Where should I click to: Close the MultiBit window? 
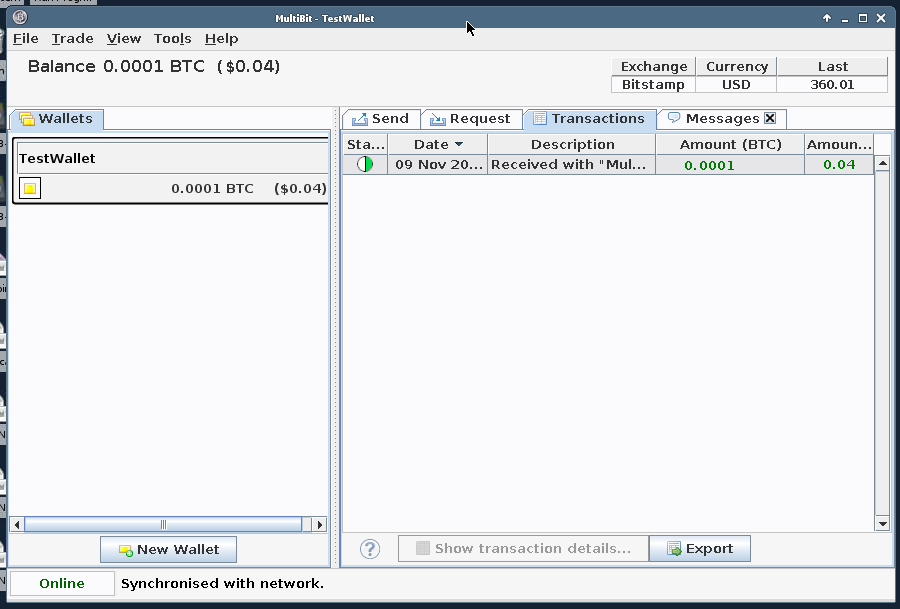[x=881, y=18]
